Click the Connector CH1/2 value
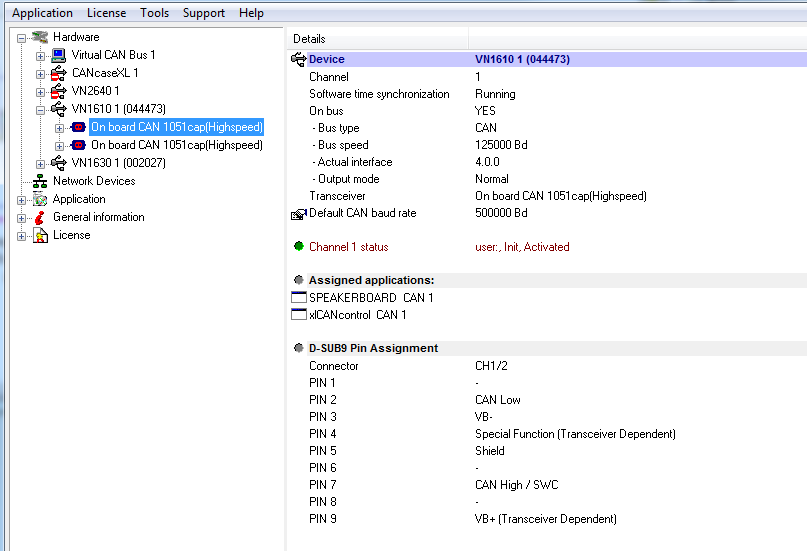The width and height of the screenshot is (807, 551). 491,366
